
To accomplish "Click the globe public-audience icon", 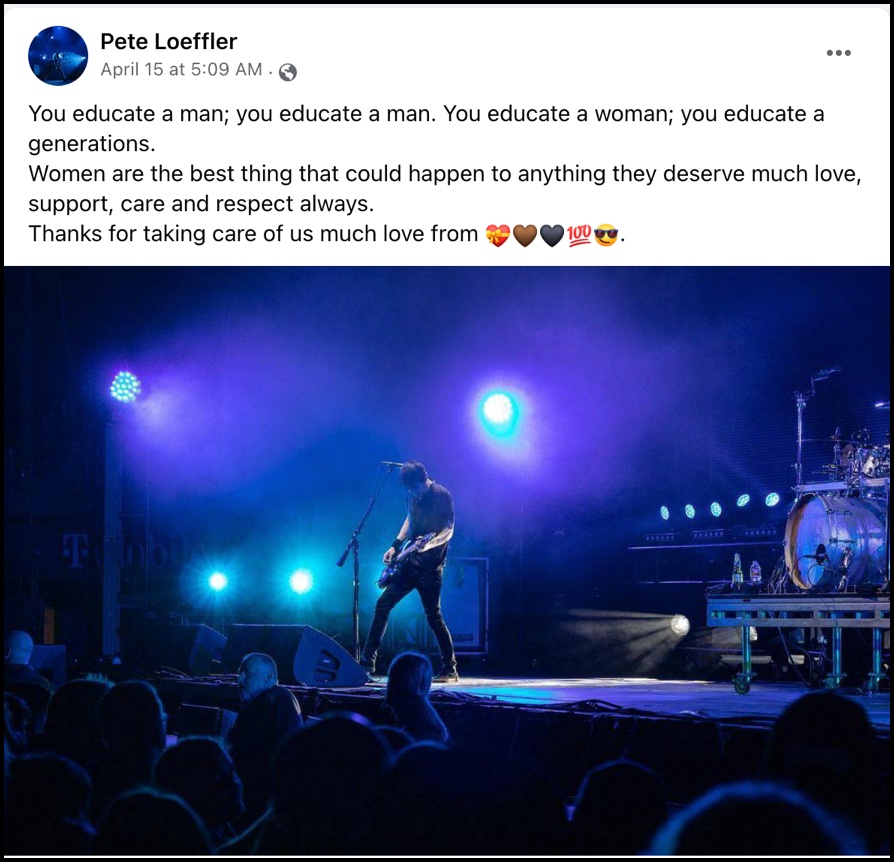I will [x=287, y=72].
